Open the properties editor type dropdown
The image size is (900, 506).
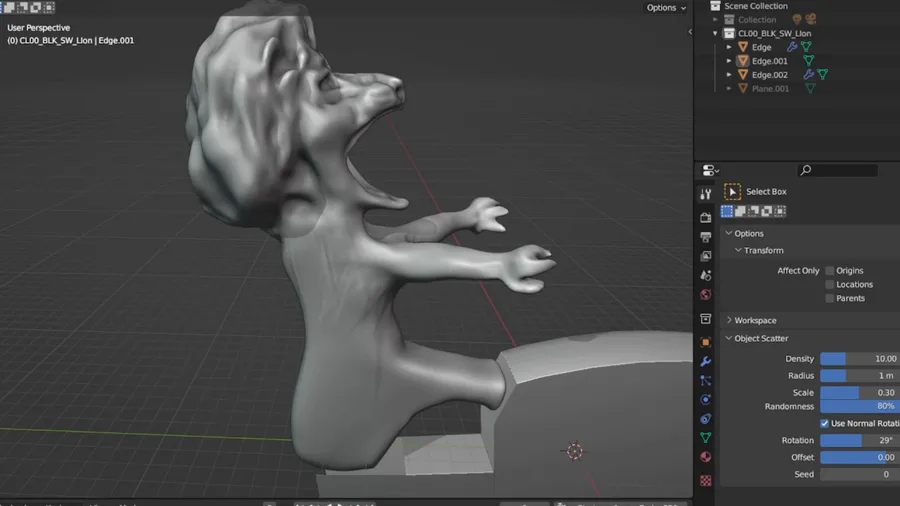[711, 170]
